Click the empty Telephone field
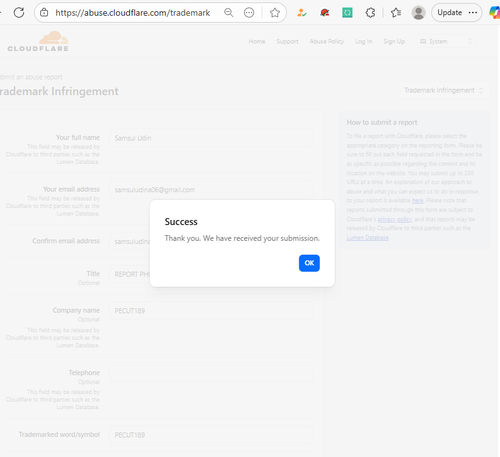Screen dimensions: 500x457 pos(211,373)
